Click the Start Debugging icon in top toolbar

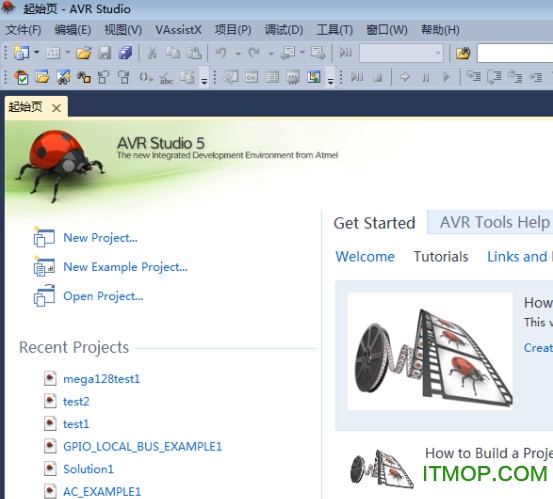(346, 53)
